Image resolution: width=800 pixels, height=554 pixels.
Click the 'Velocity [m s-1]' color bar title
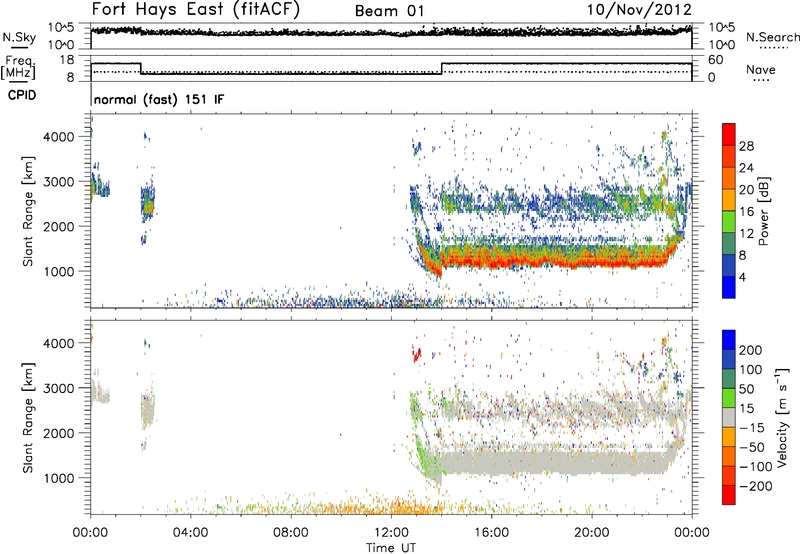[x=781, y=417]
